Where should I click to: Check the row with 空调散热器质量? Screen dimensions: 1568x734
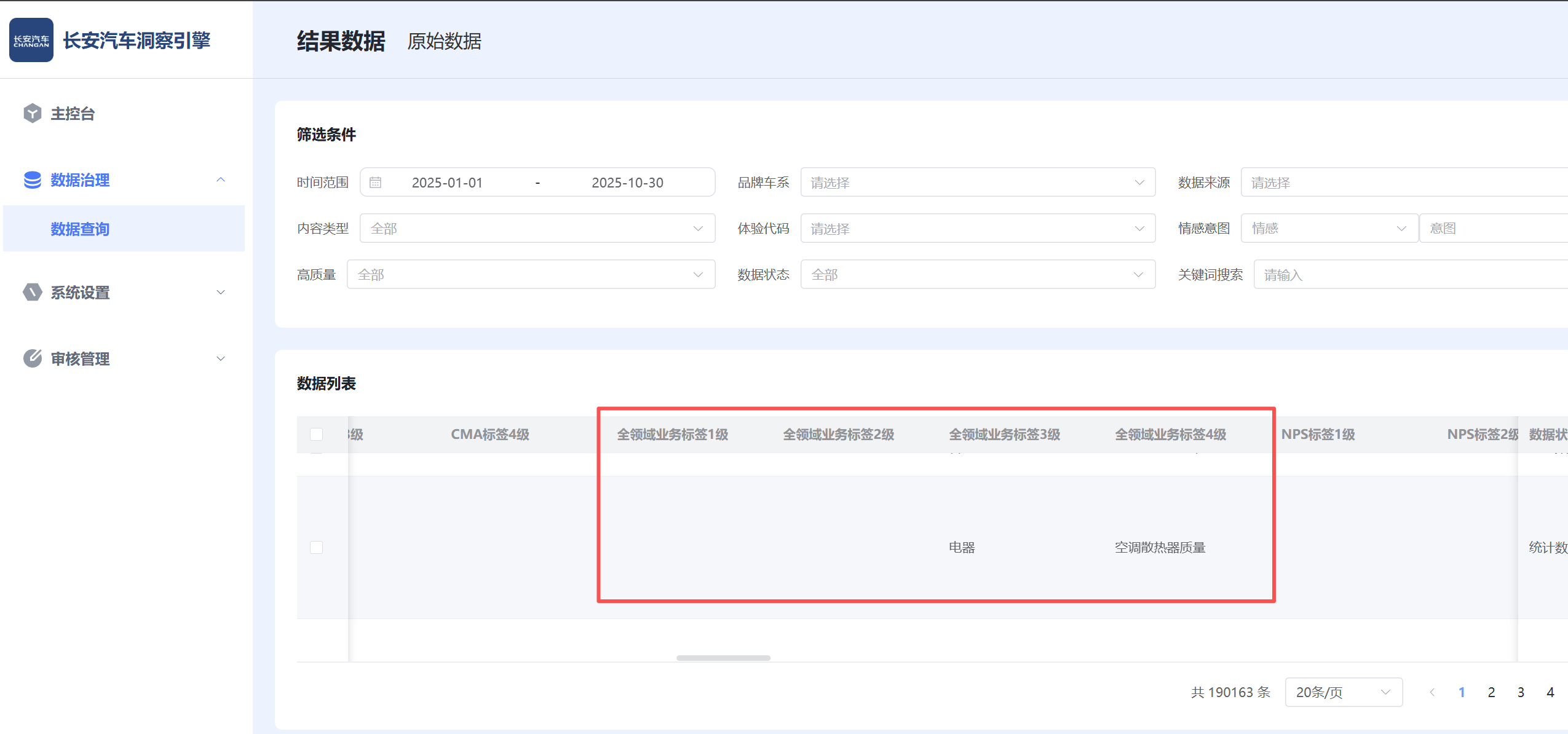[x=316, y=547]
